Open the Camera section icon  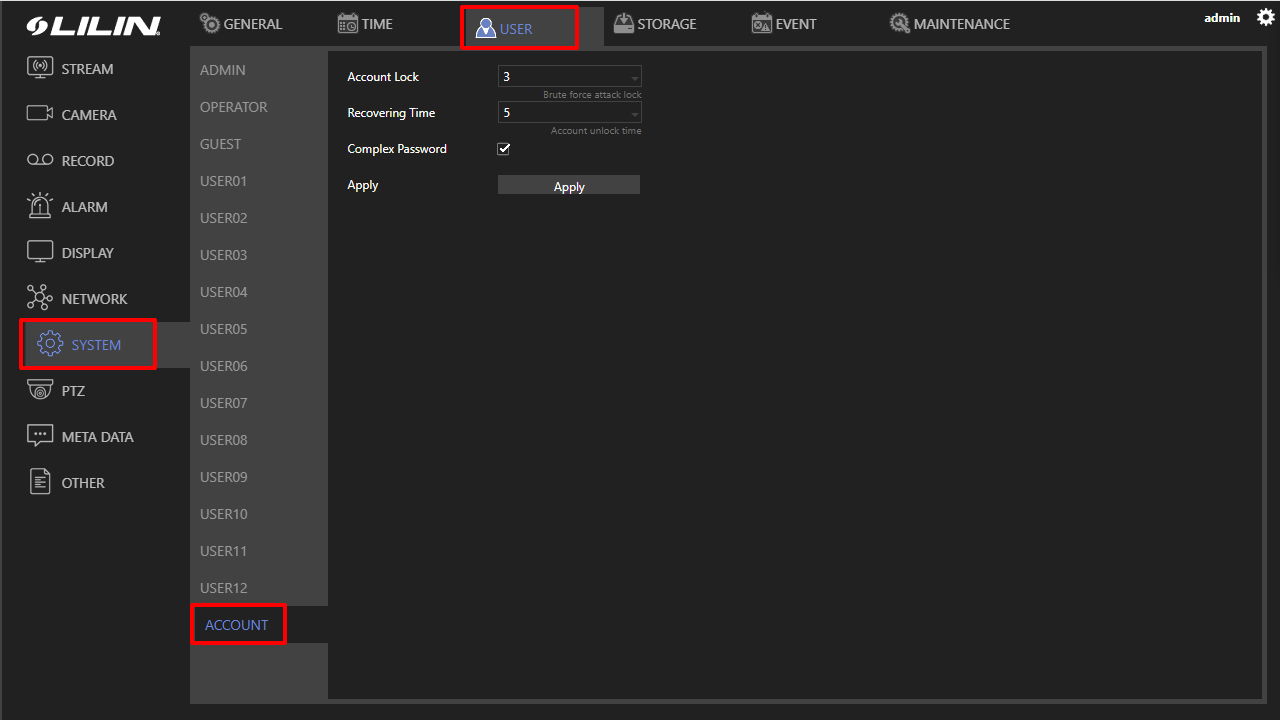40,114
